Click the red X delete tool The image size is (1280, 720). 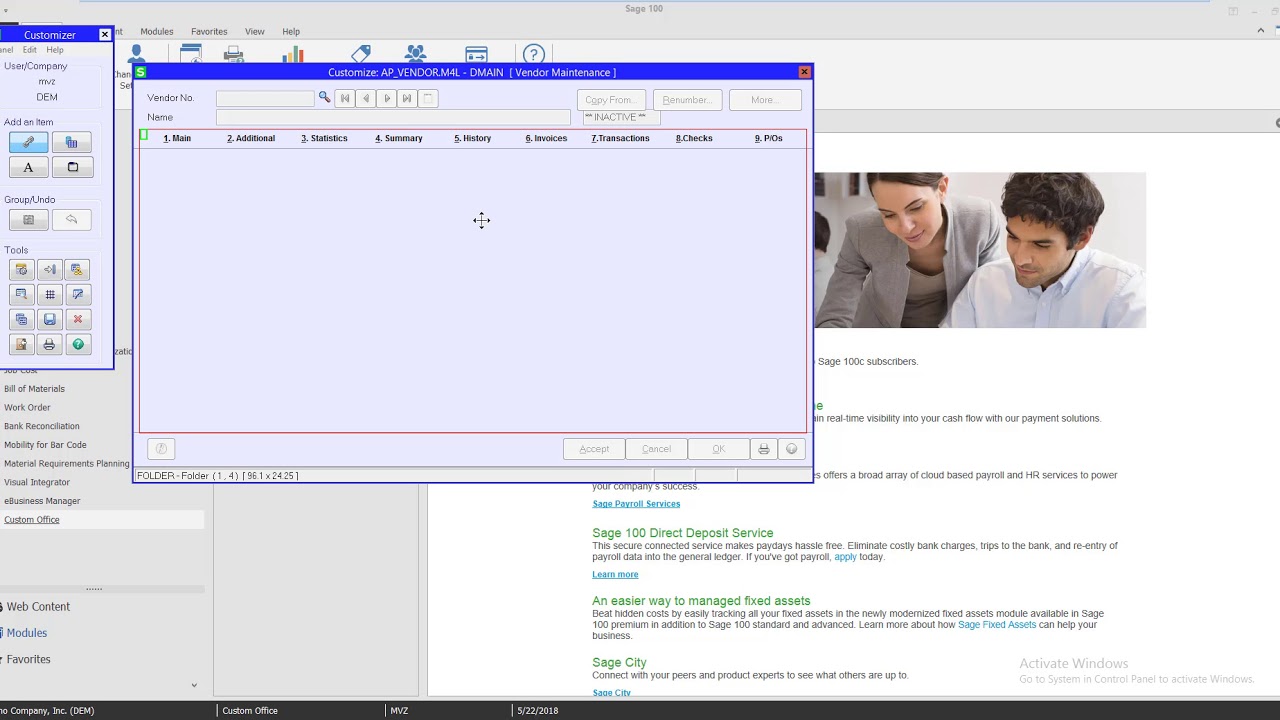tap(78, 320)
